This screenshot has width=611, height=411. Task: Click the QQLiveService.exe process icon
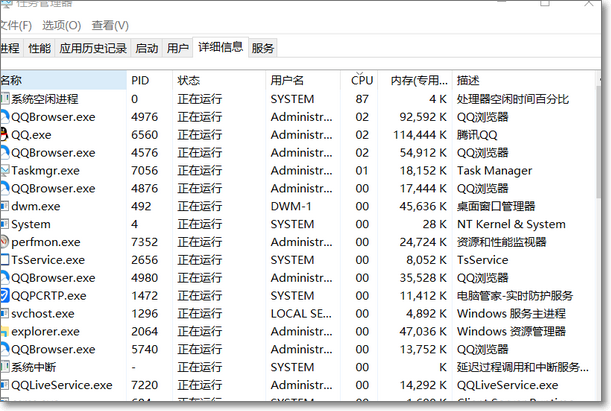(x=5, y=385)
